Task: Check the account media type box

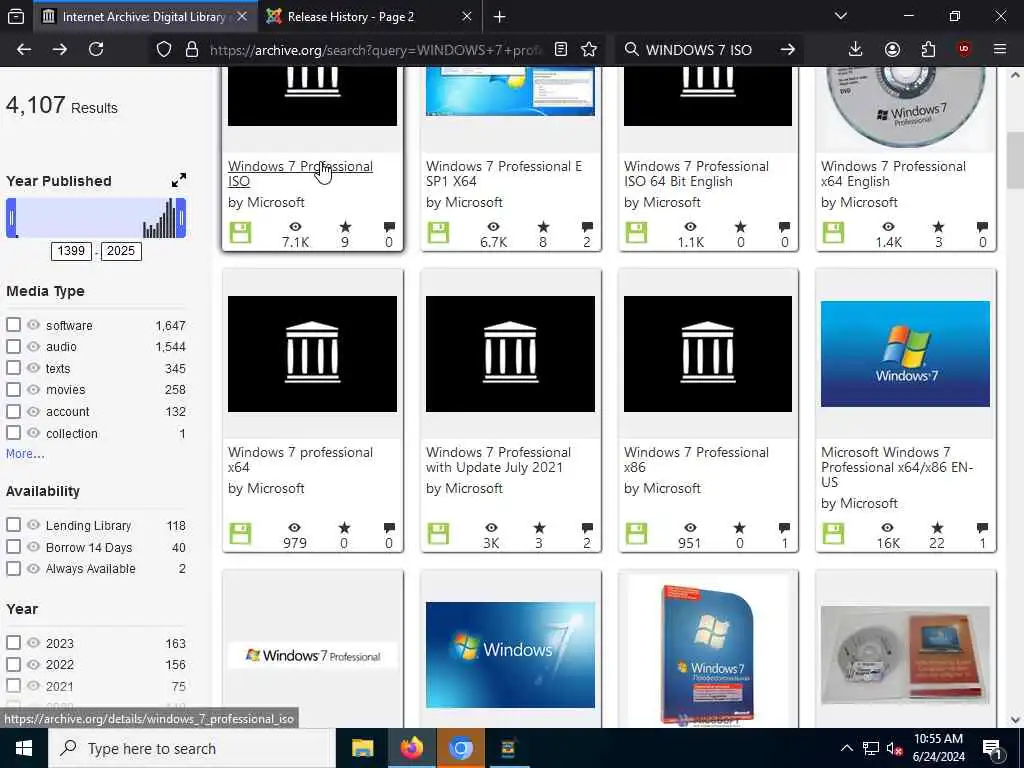Action: click(13, 411)
